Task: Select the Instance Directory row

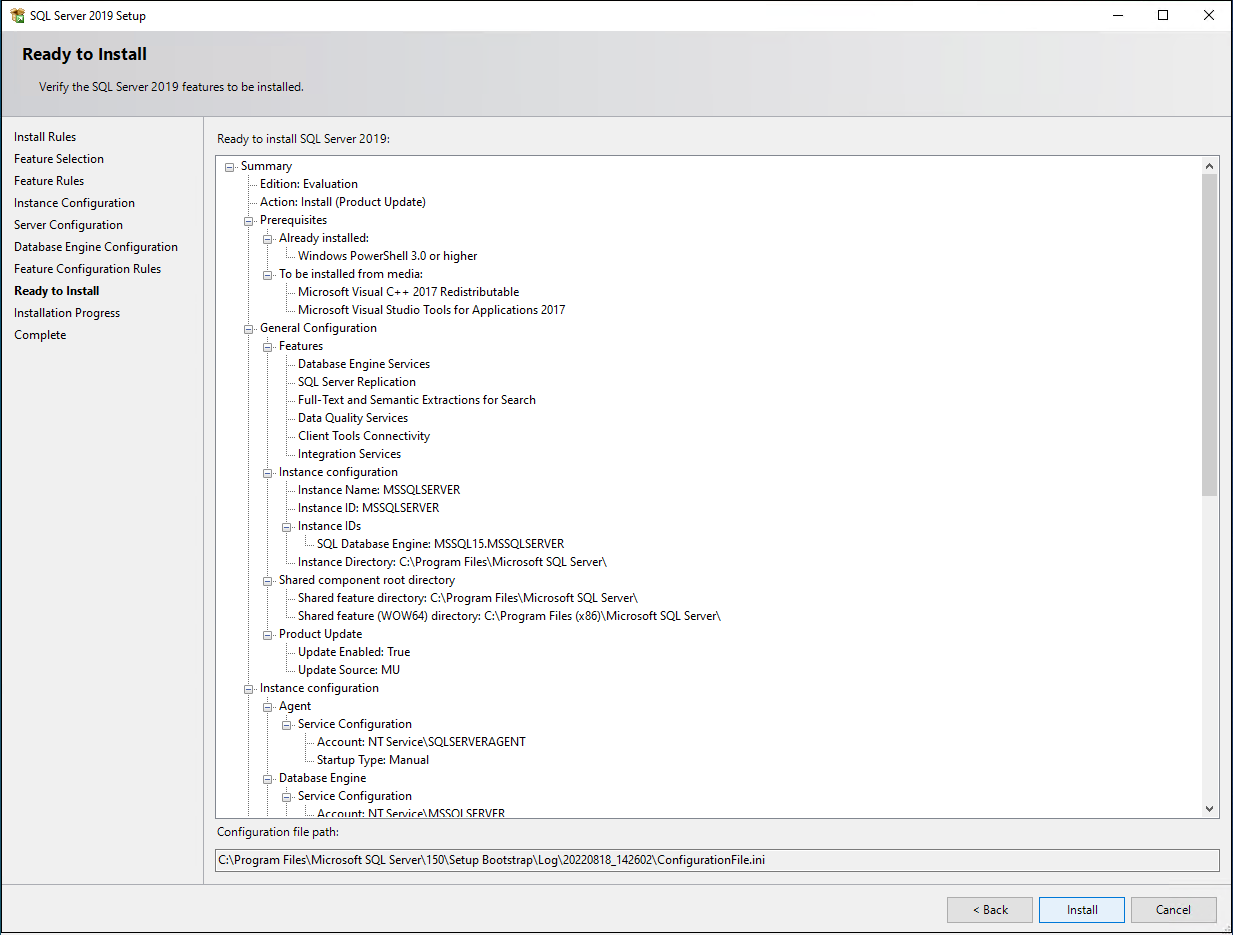Action: (452, 562)
